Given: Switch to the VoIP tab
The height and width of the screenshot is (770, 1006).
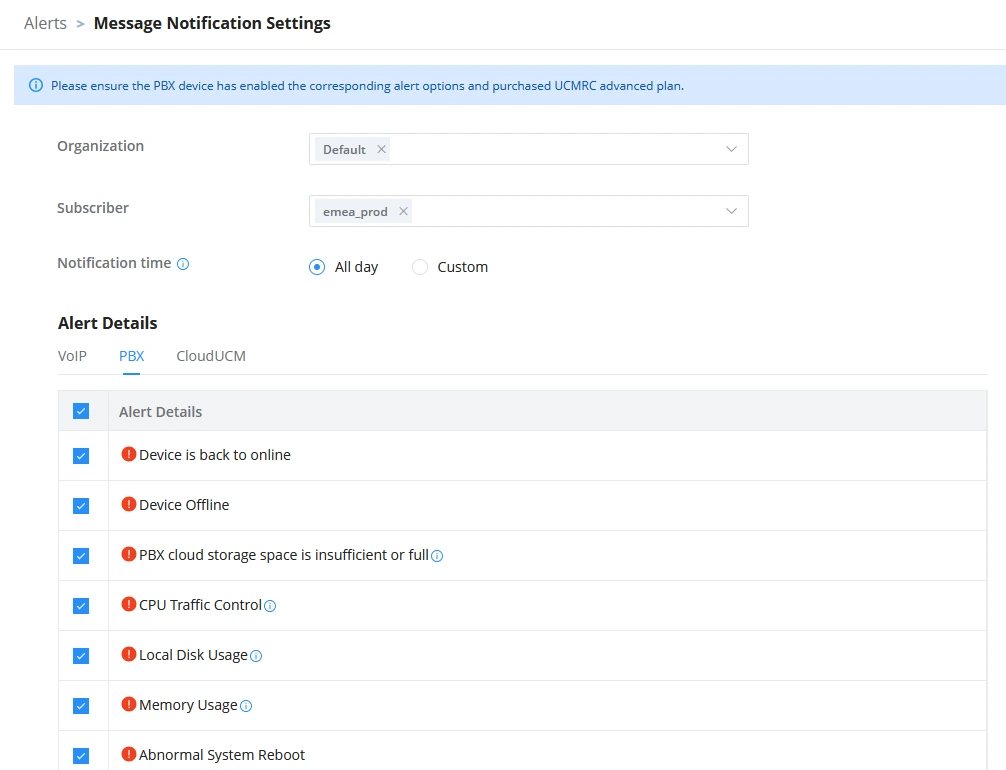Looking at the screenshot, I should (x=72, y=356).
